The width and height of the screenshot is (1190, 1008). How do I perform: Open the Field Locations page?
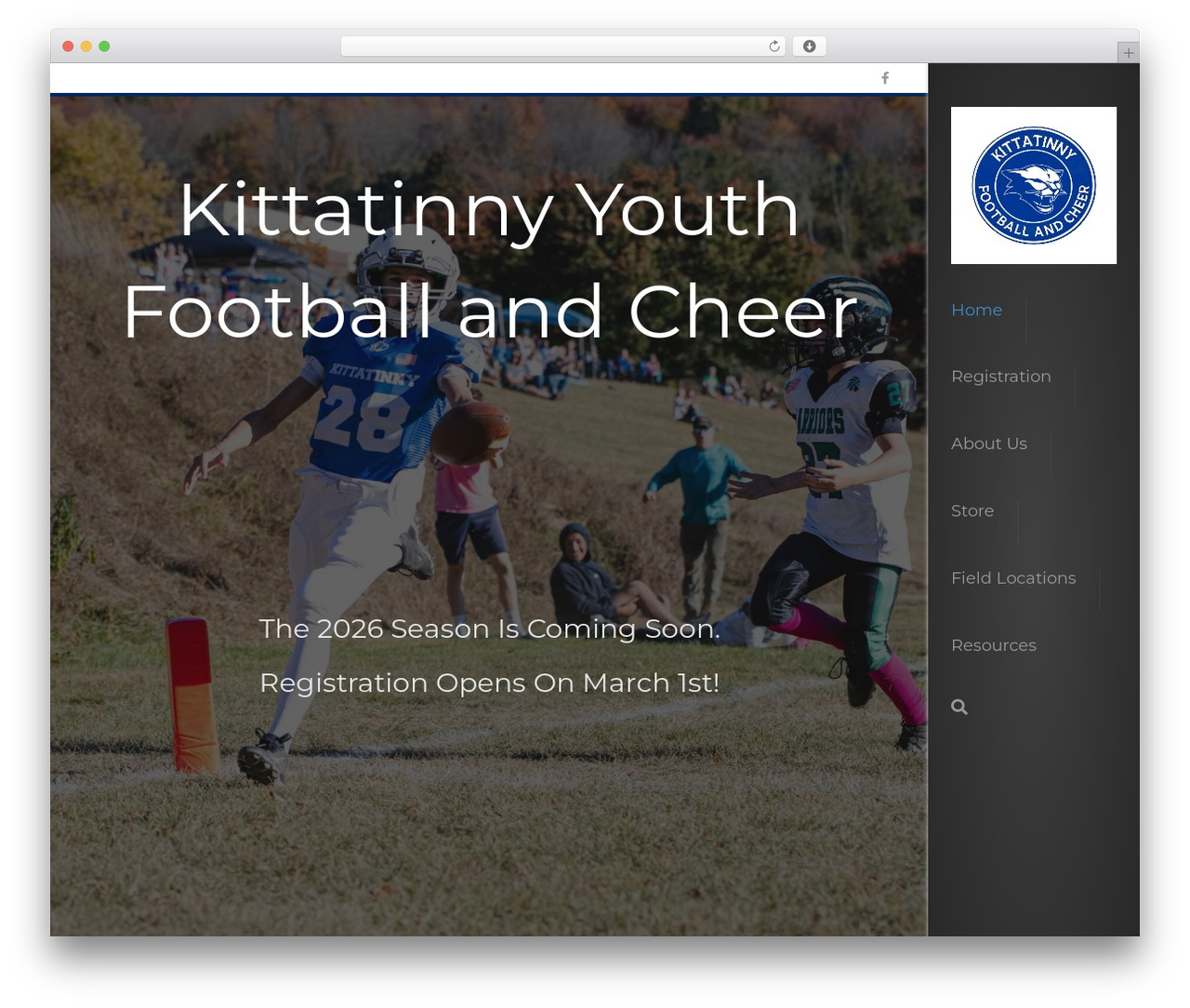pos(1013,577)
